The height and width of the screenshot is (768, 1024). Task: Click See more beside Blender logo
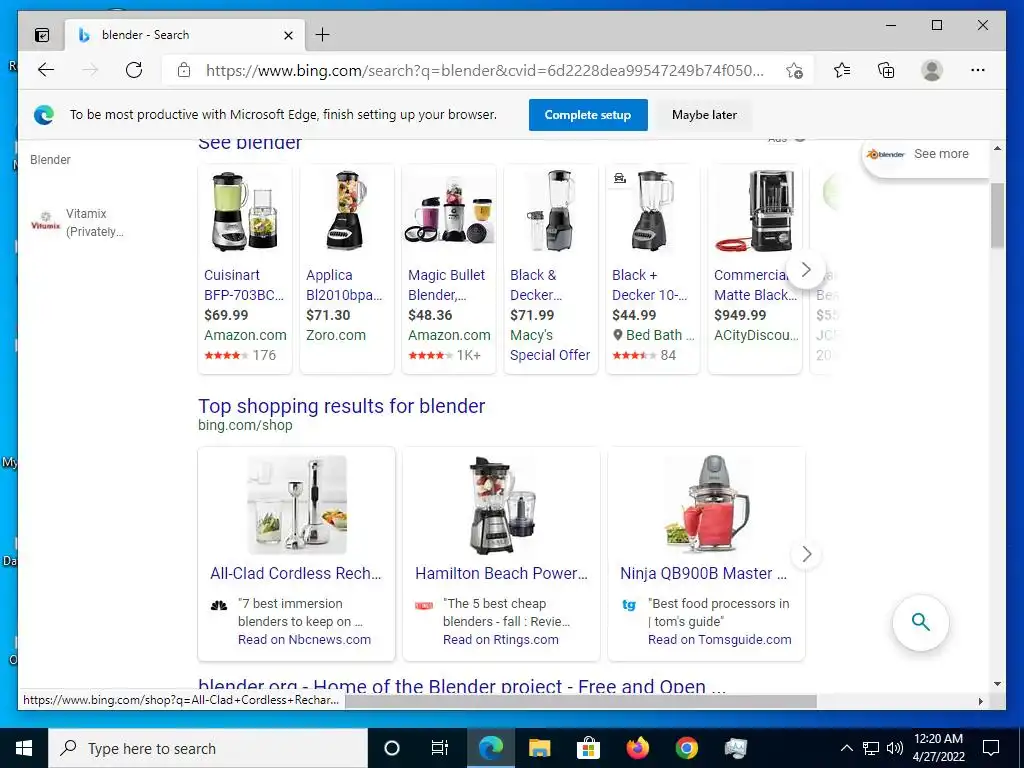pos(941,154)
